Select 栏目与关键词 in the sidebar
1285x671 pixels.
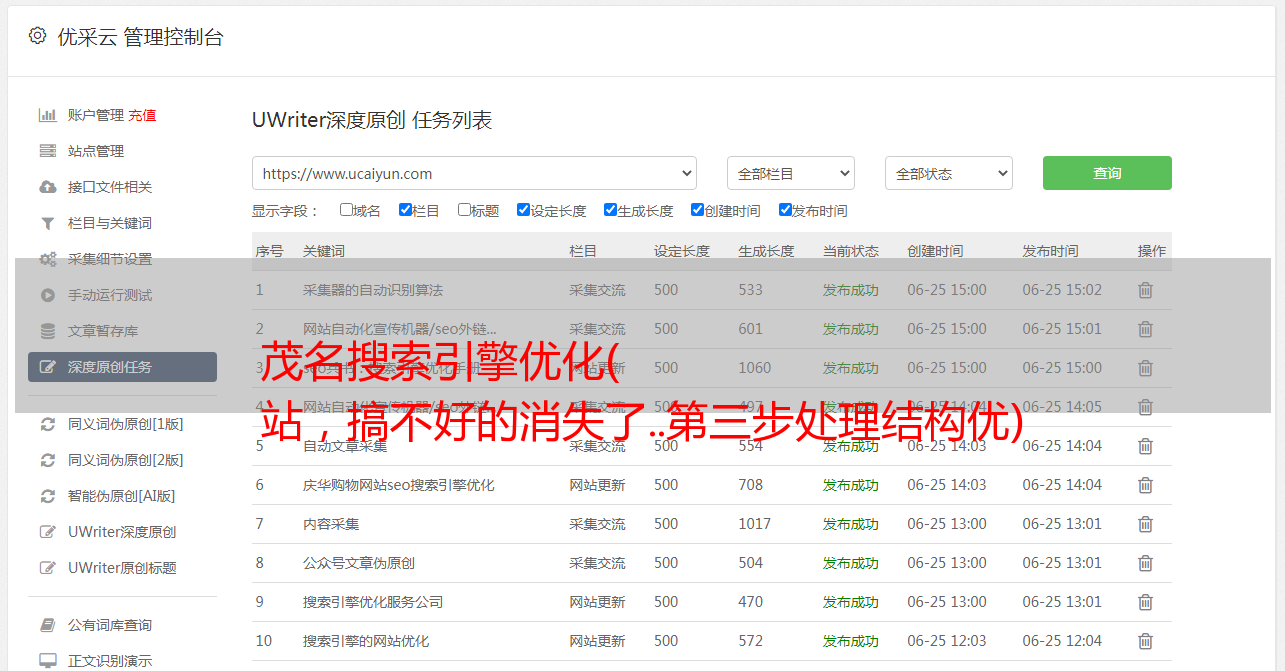(110, 223)
